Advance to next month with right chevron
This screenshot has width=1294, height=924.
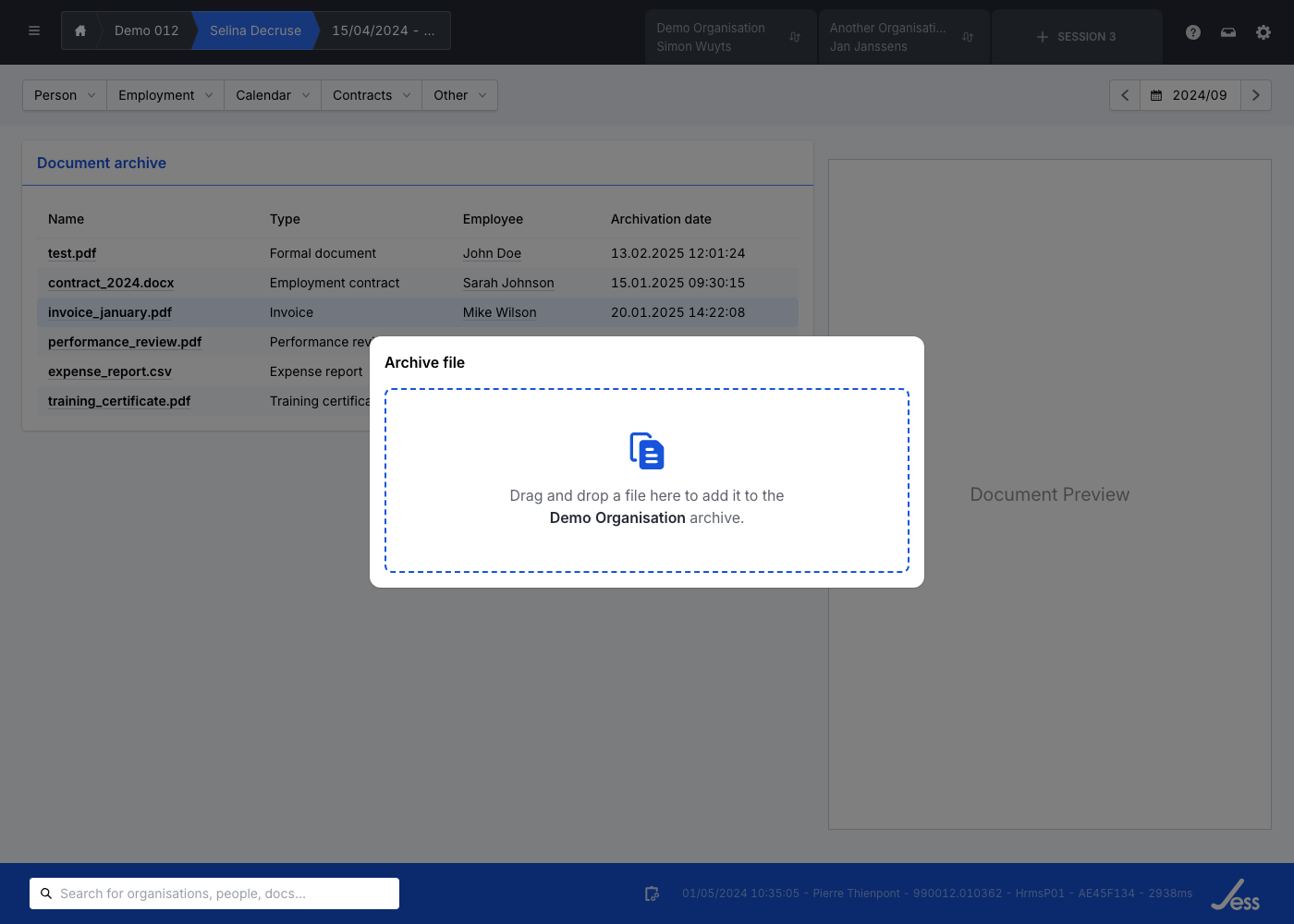1255,95
